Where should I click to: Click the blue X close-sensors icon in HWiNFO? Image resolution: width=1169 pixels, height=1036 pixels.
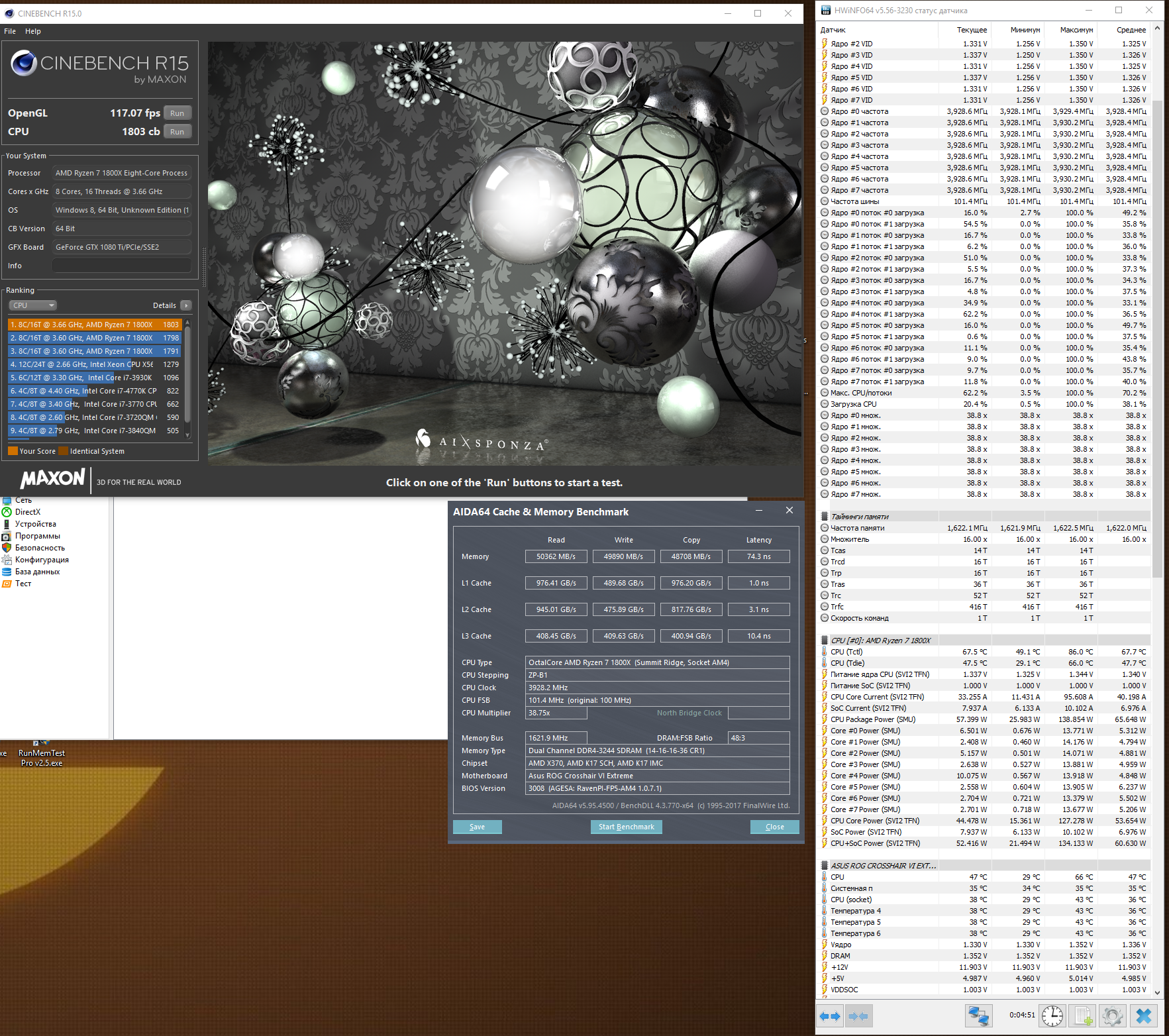(x=1144, y=1015)
